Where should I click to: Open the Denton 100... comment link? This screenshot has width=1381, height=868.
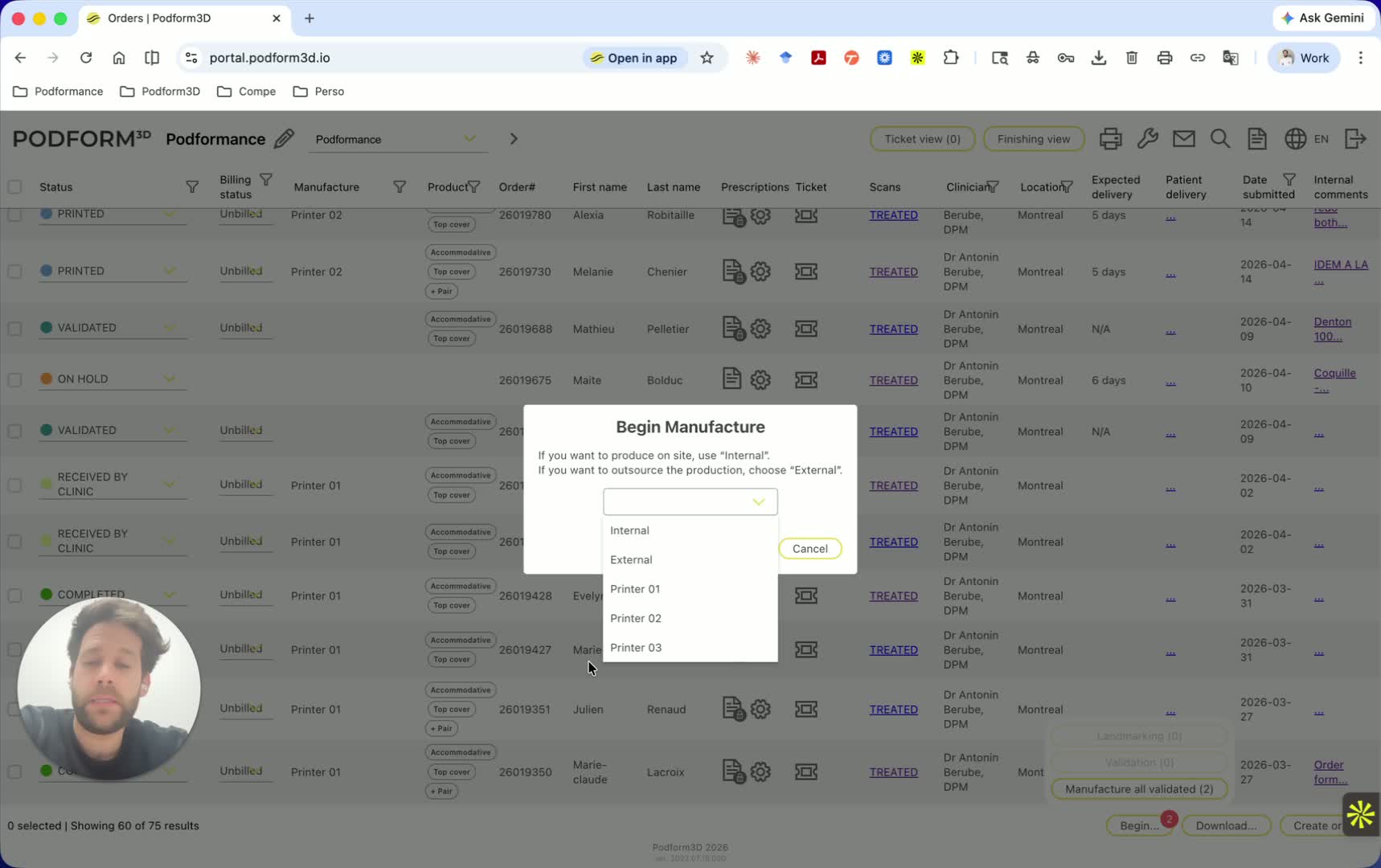click(x=1332, y=329)
